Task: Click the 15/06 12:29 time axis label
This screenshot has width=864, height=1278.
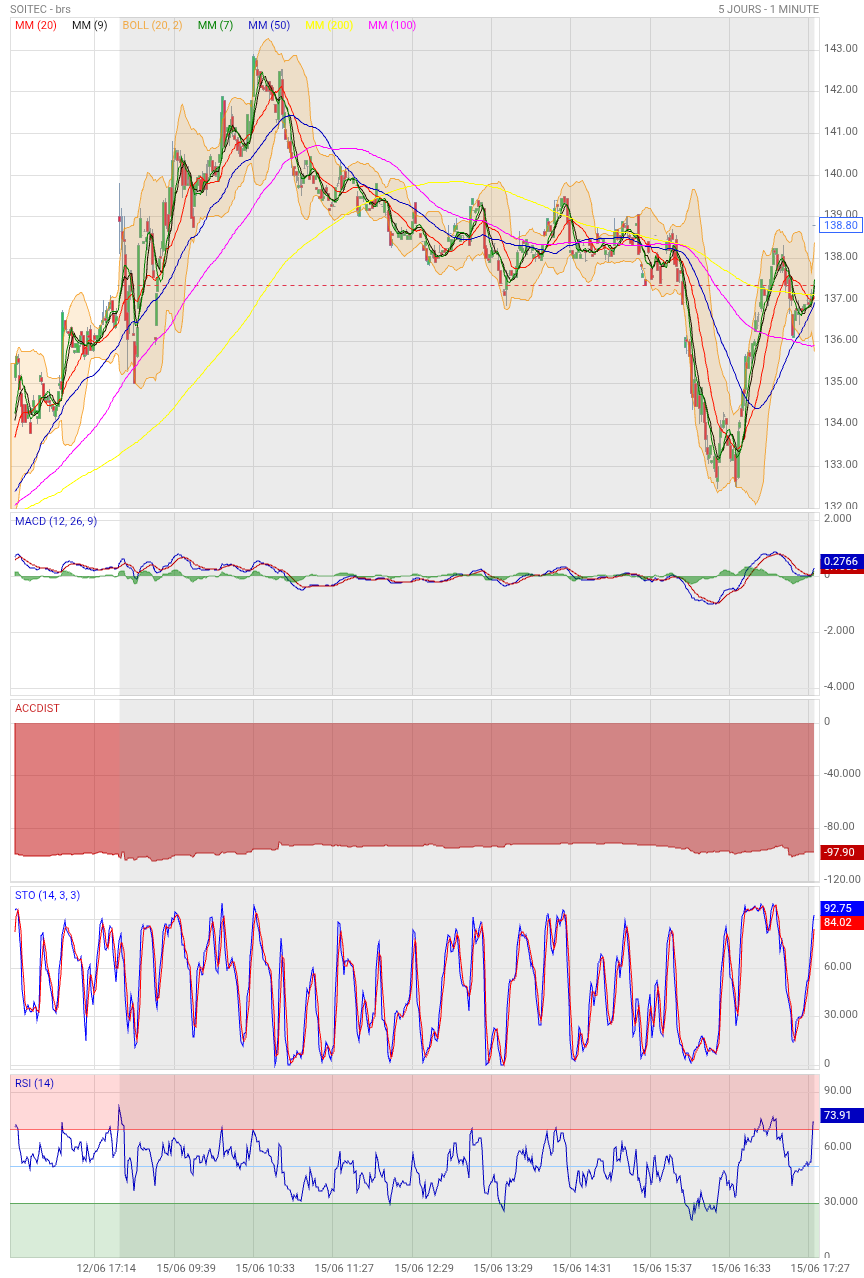Action: pyautogui.click(x=424, y=1268)
